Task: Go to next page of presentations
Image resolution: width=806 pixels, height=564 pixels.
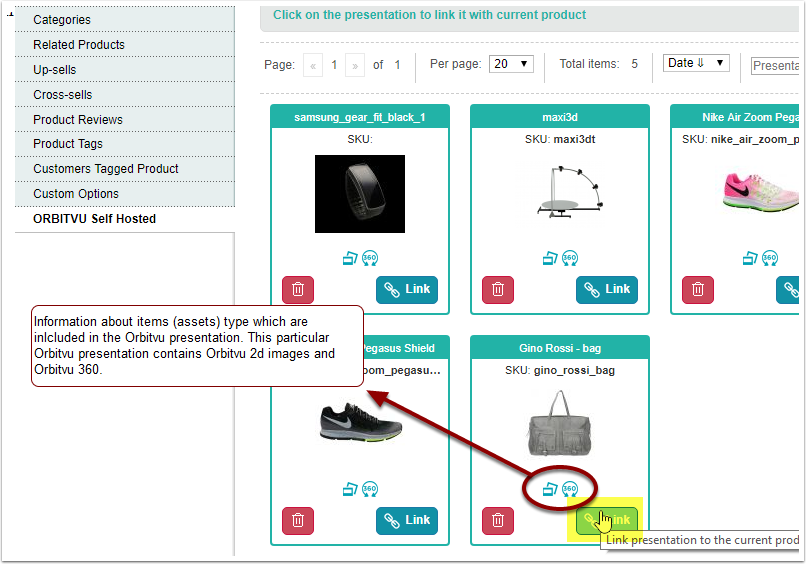Action: (355, 65)
